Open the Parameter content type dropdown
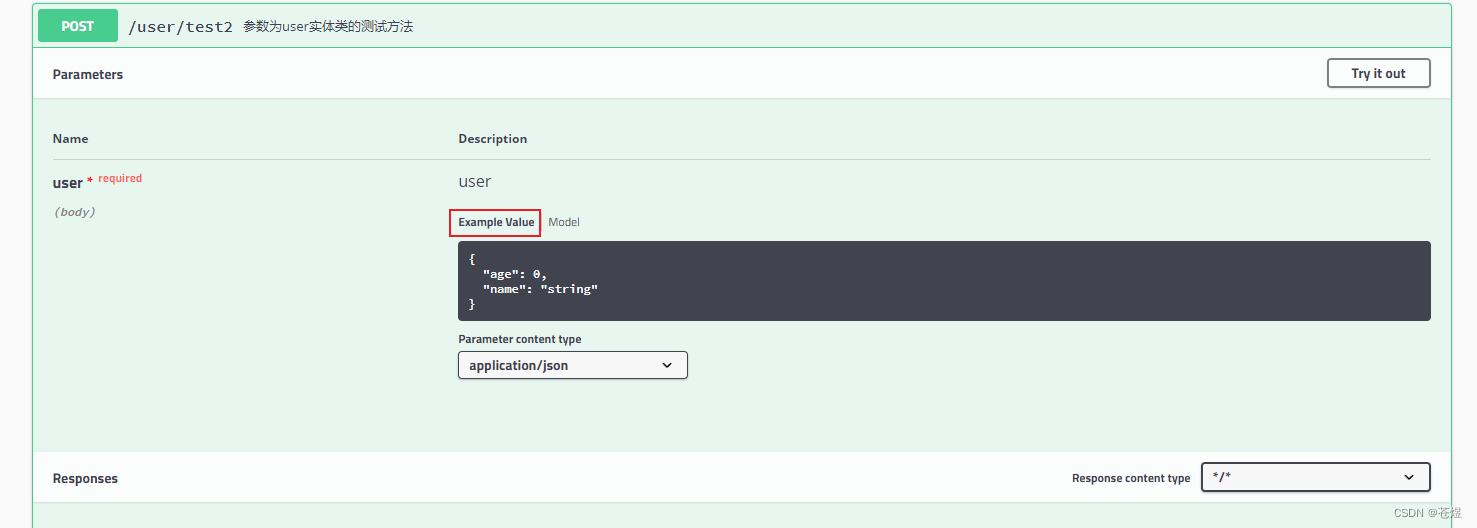 click(x=573, y=365)
